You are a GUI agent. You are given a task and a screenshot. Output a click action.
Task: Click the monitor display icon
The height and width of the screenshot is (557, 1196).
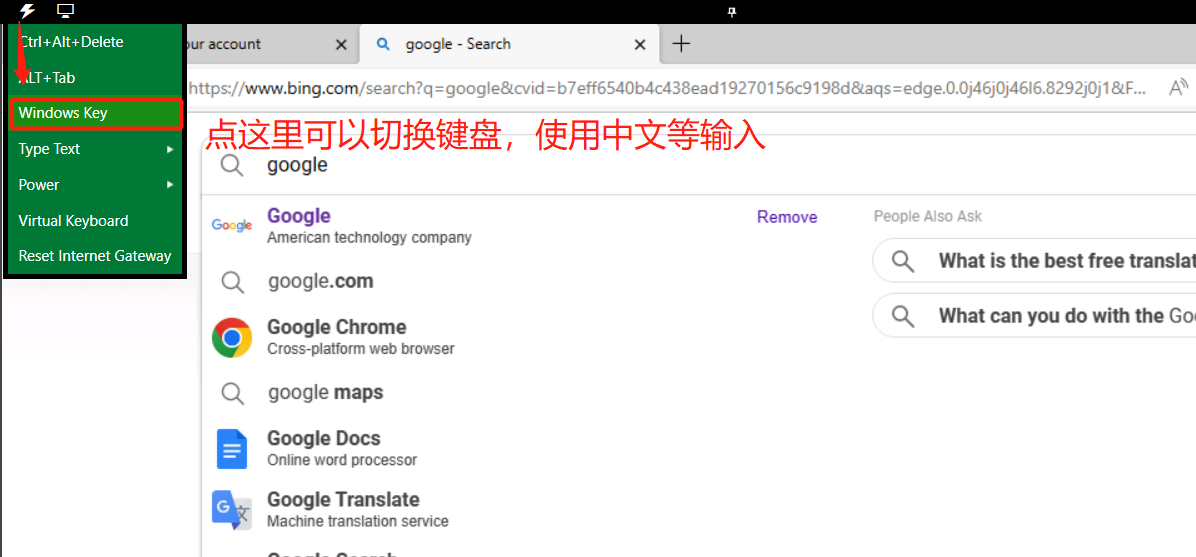[x=66, y=11]
